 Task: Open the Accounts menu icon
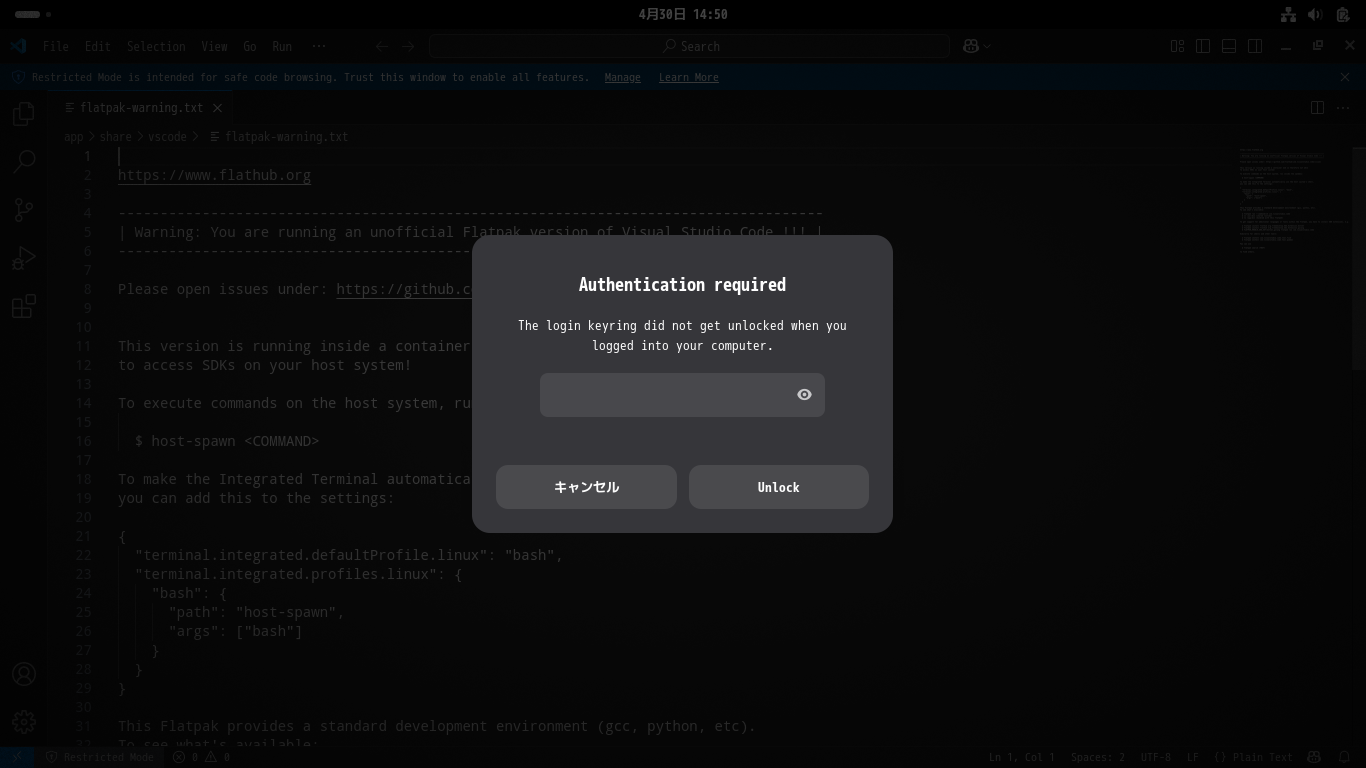tap(24, 674)
